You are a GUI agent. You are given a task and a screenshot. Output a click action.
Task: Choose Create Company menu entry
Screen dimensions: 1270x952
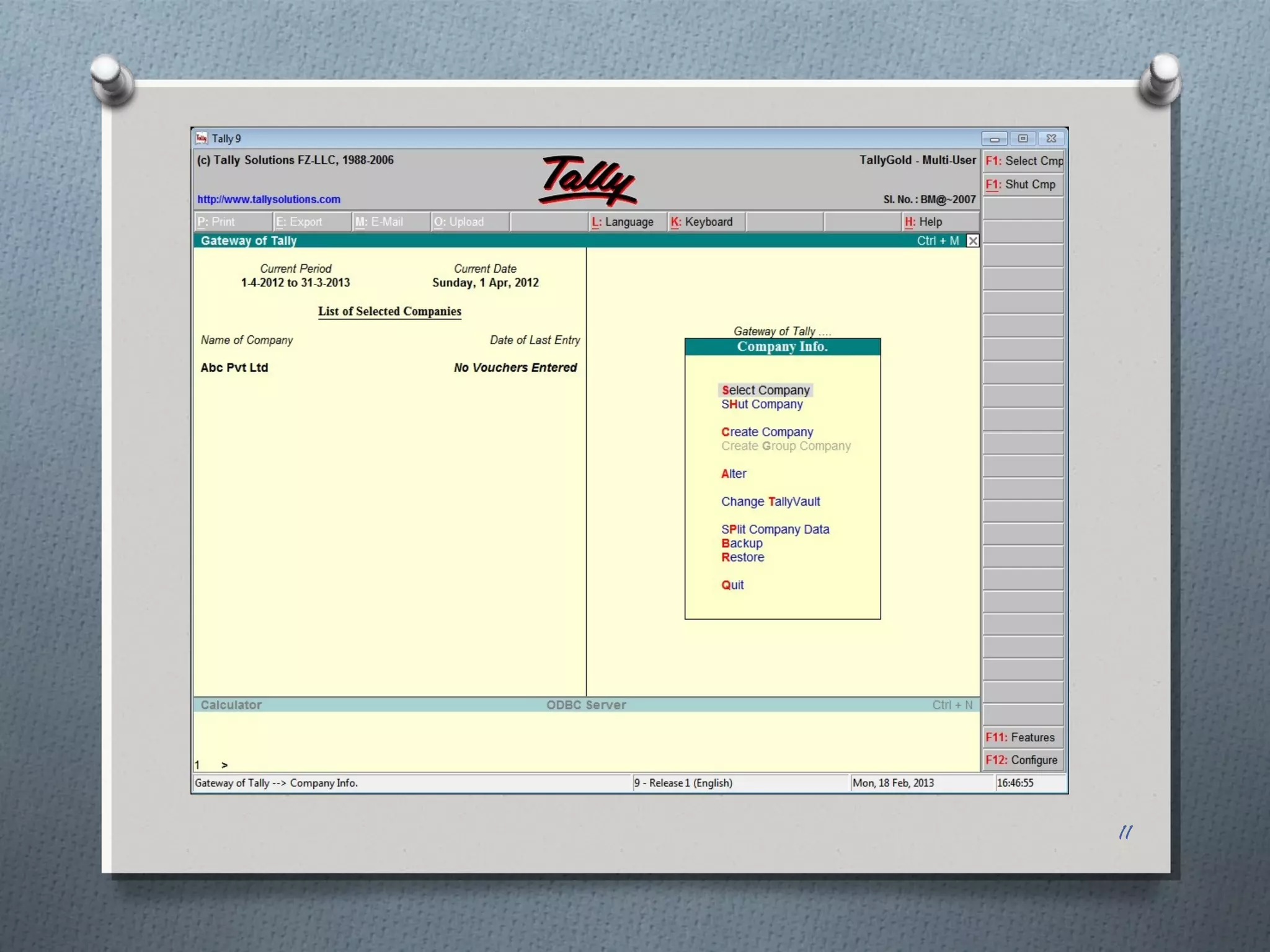766,432
